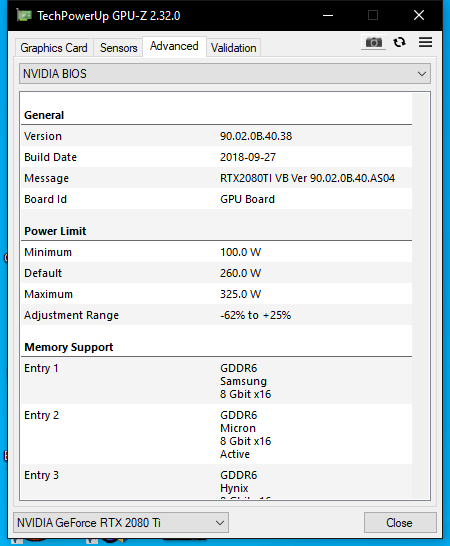
Task: Select the Maximum power value 325.0 W
Action: (x=240, y=294)
